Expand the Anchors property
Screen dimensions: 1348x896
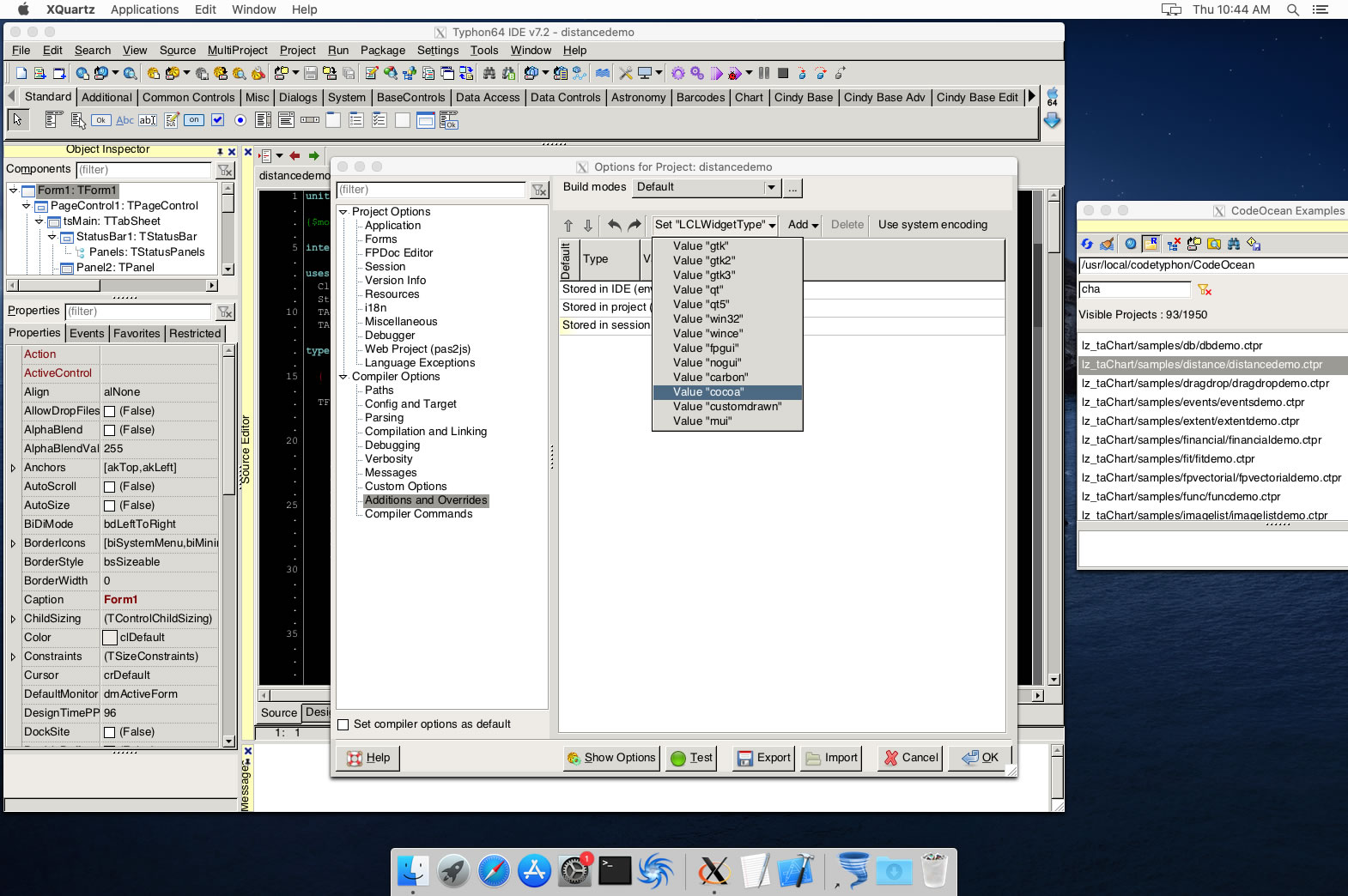[x=13, y=468]
